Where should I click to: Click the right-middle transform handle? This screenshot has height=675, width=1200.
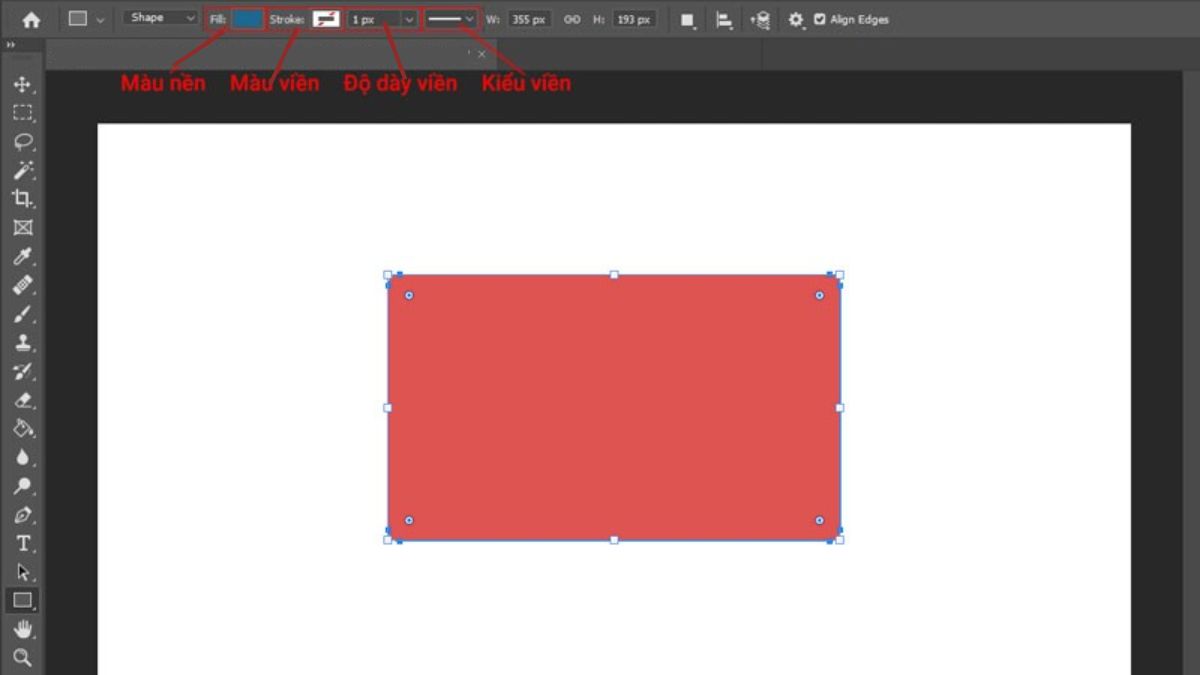coord(839,407)
